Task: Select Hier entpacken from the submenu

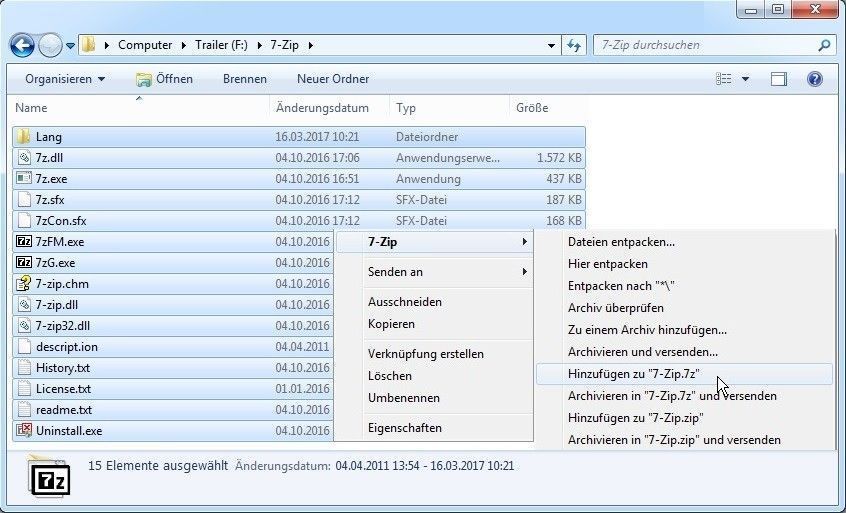Action: coord(608,264)
